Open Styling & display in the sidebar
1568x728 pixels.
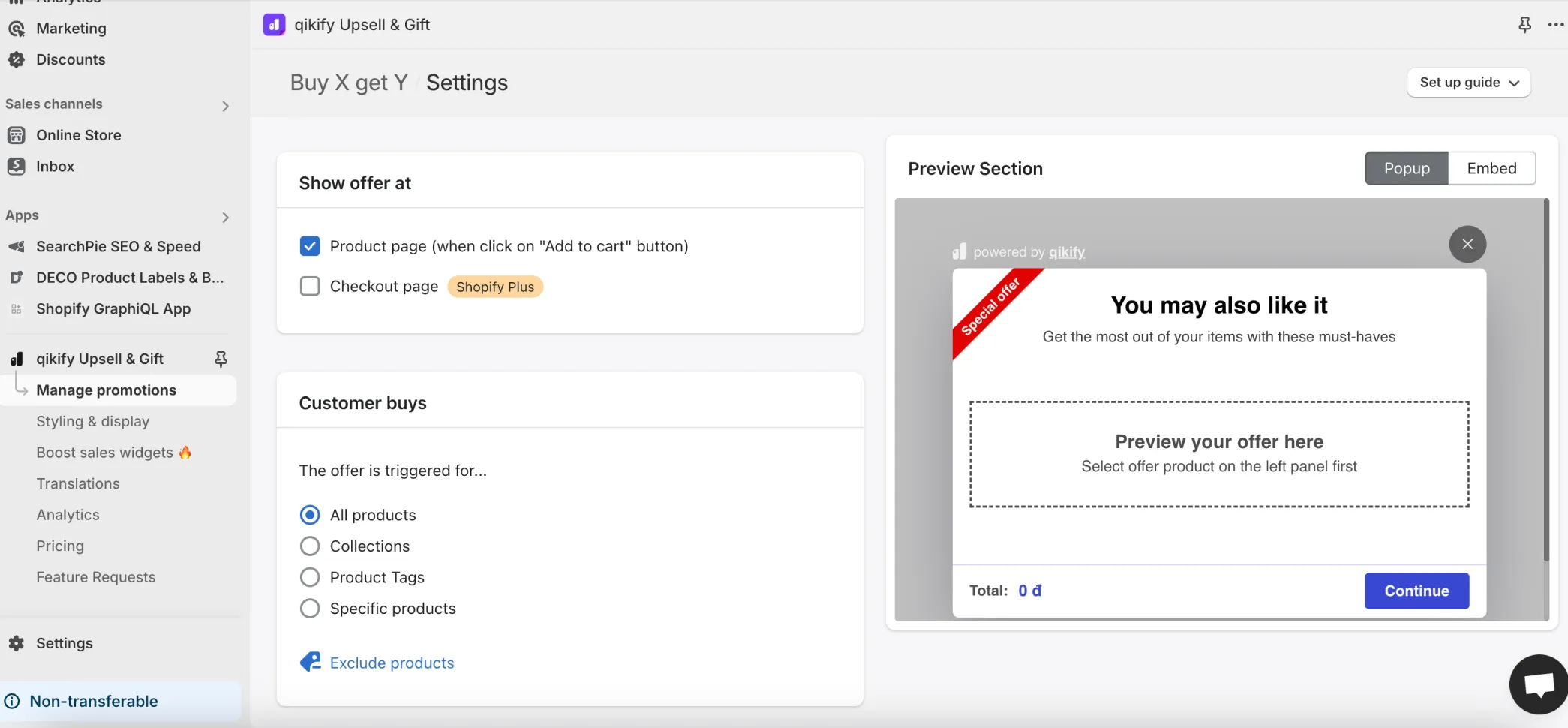(x=93, y=421)
